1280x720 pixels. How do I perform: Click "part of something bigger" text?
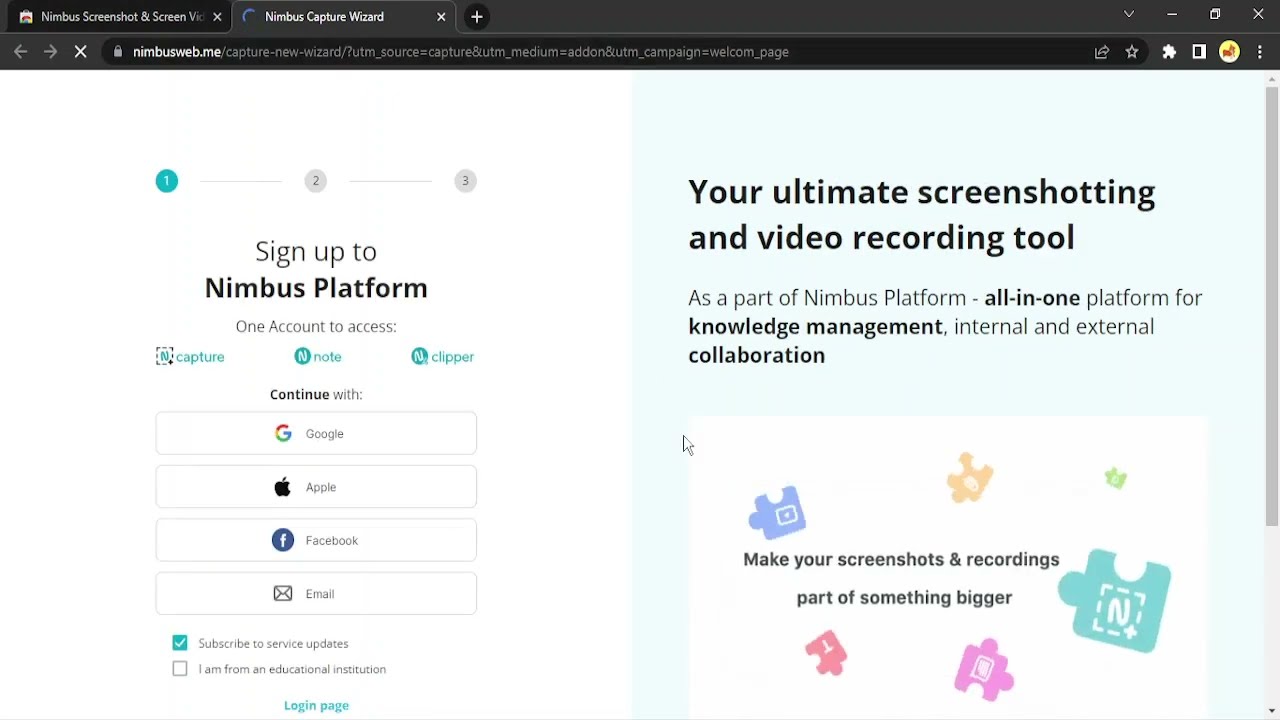click(904, 597)
